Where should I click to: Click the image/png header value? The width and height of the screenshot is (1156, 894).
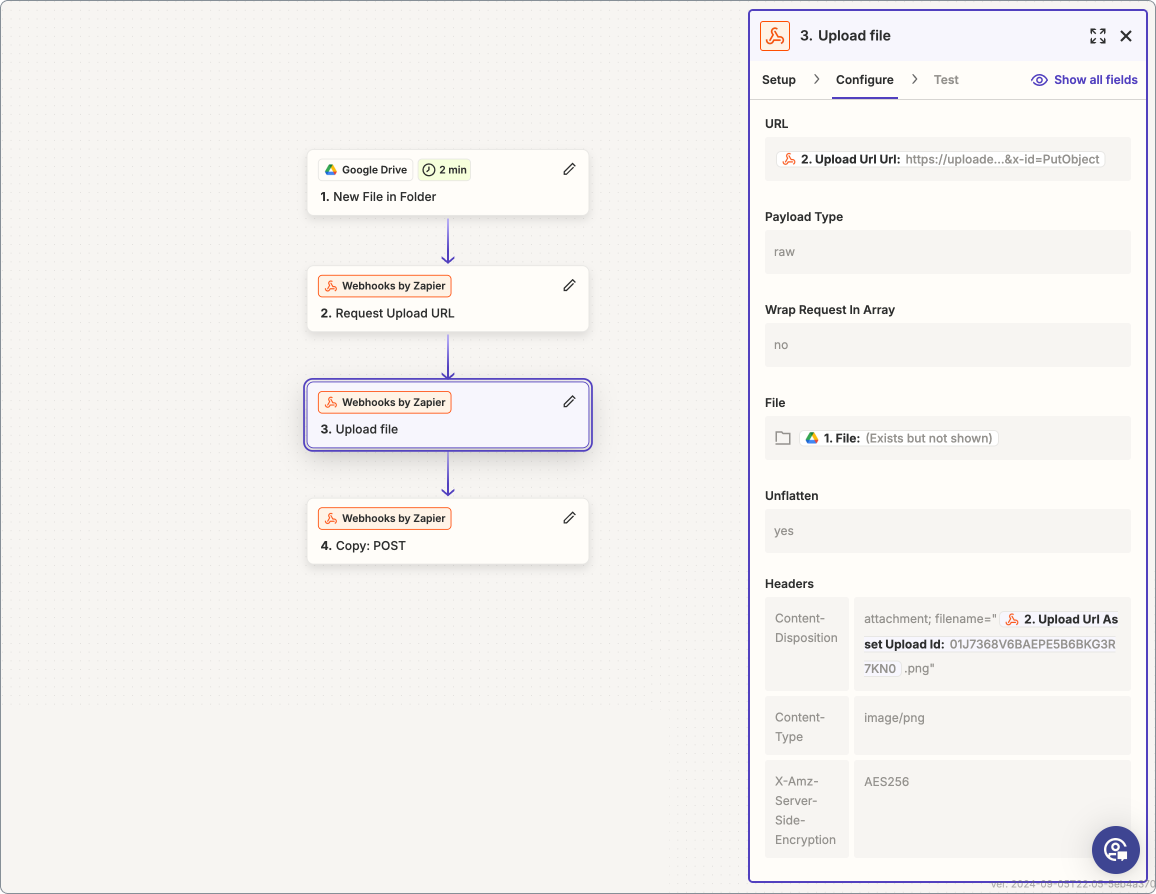tap(992, 726)
